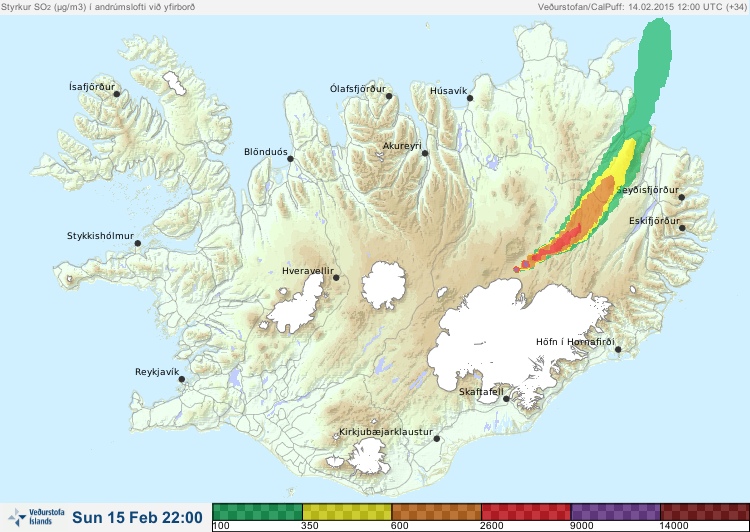Click the Eskifjörður town marker dot

point(682,228)
